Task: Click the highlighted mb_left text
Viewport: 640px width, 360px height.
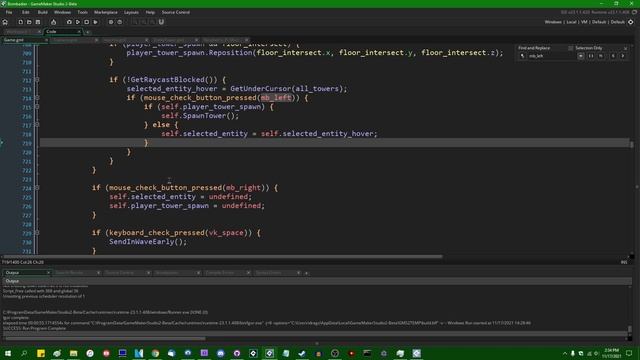Action: coord(276,98)
